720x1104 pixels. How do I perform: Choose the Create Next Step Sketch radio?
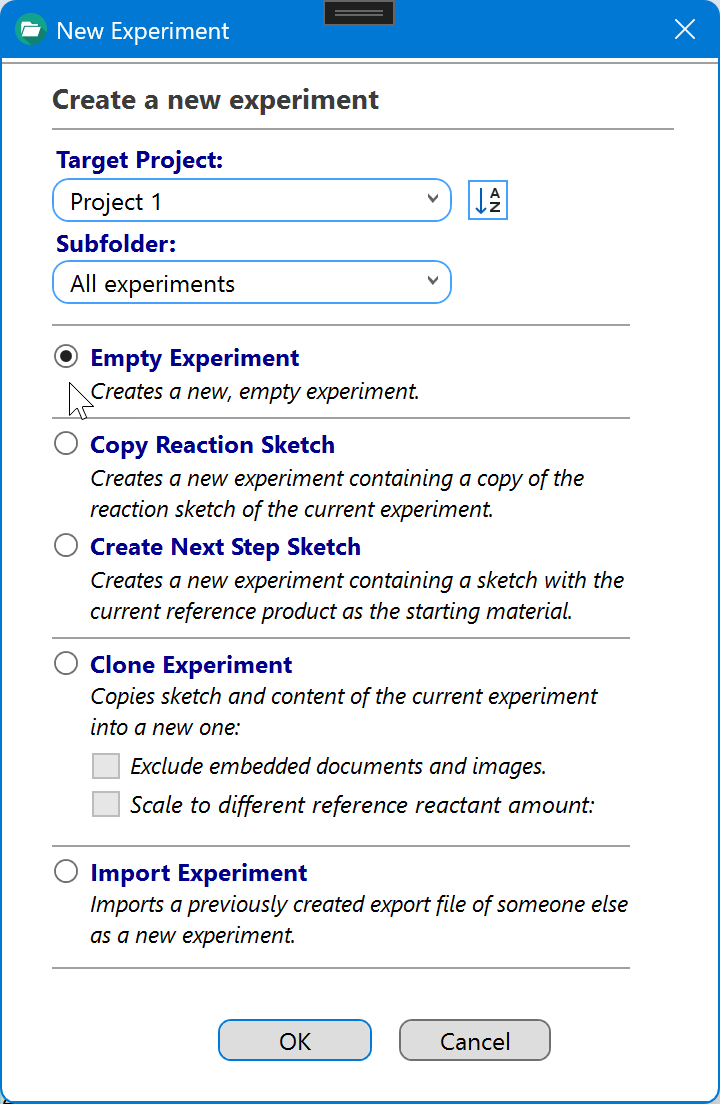pyautogui.click(x=66, y=546)
